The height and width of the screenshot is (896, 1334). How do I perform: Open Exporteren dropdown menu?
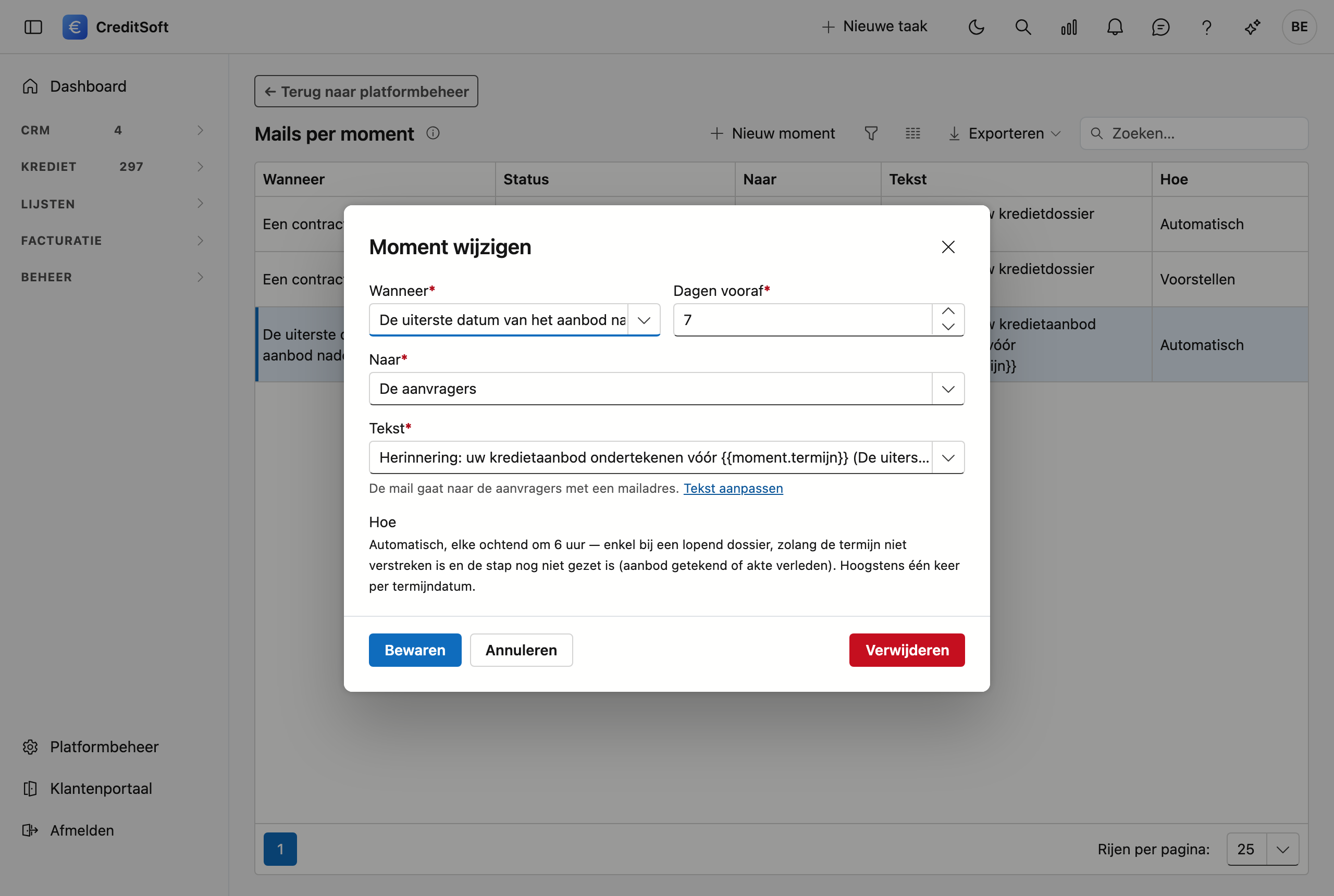click(x=1005, y=133)
